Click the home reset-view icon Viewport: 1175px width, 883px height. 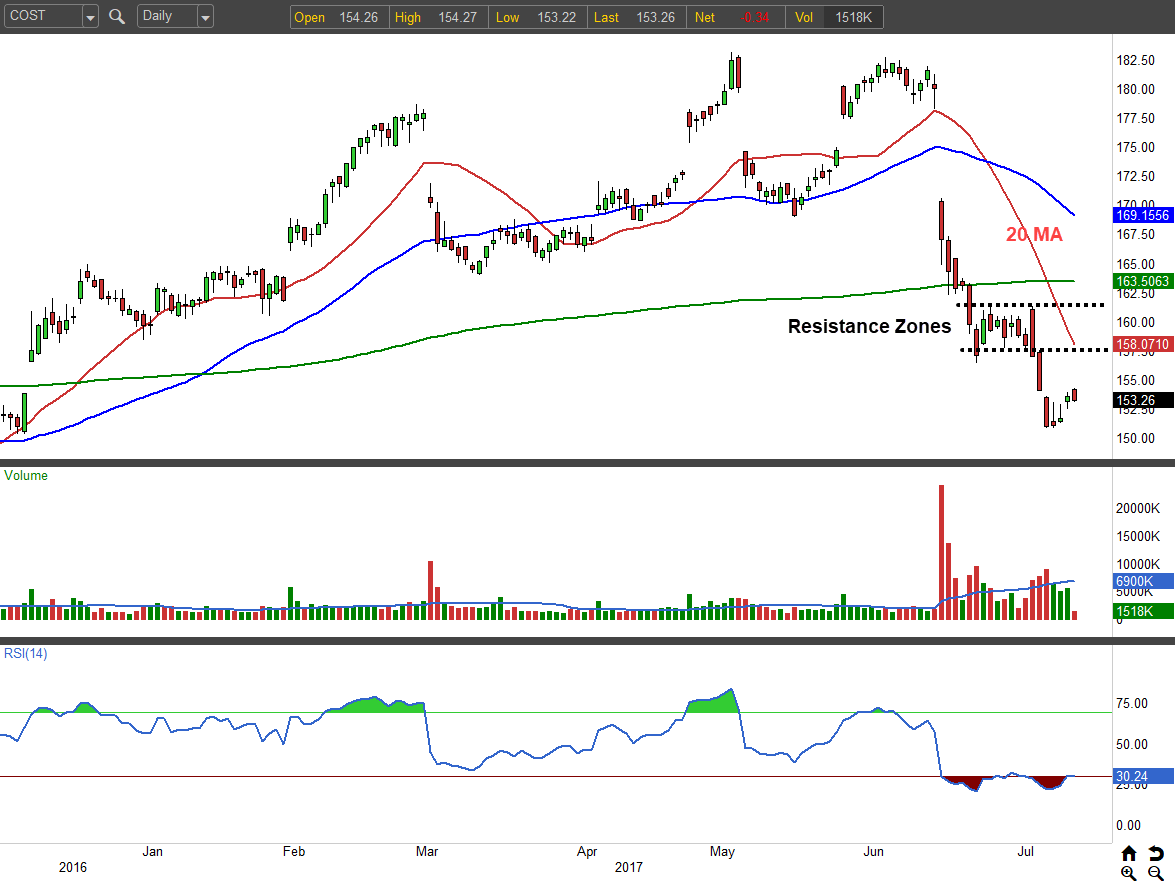coord(1129,853)
